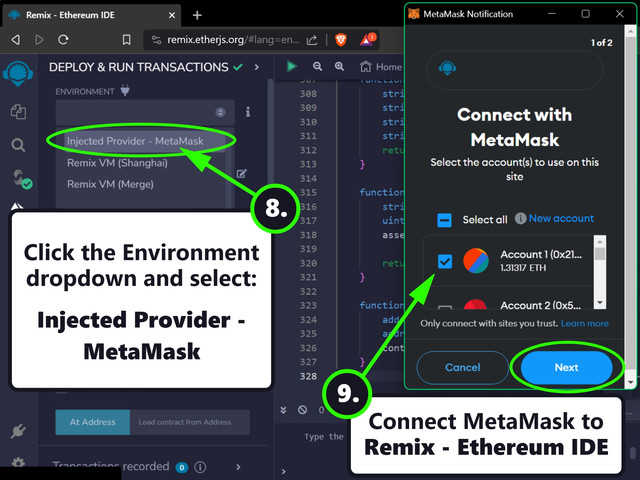Image resolution: width=640 pixels, height=480 pixels.
Task: Select Injected Provider - MetaMask option
Action: [x=135, y=141]
